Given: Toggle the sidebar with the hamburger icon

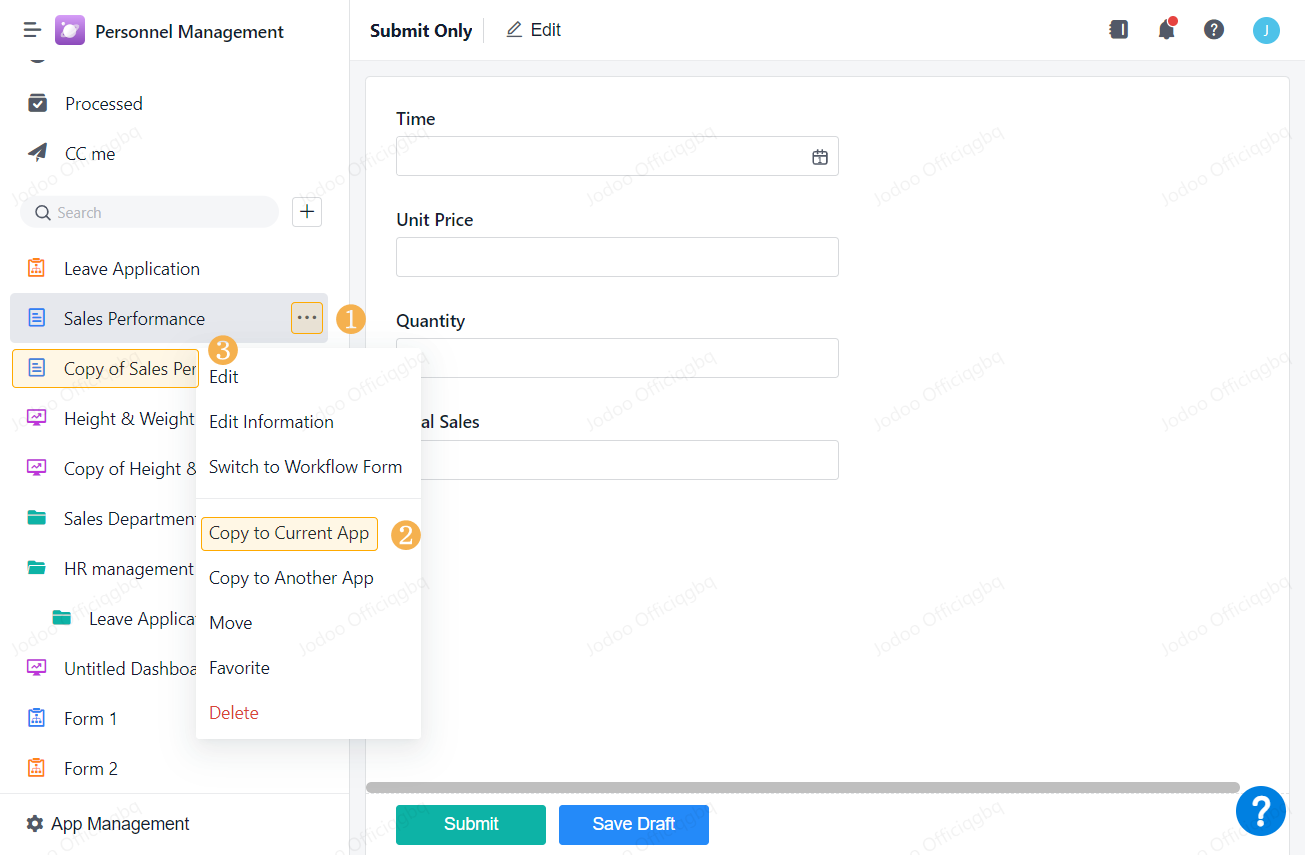Looking at the screenshot, I should [31, 30].
